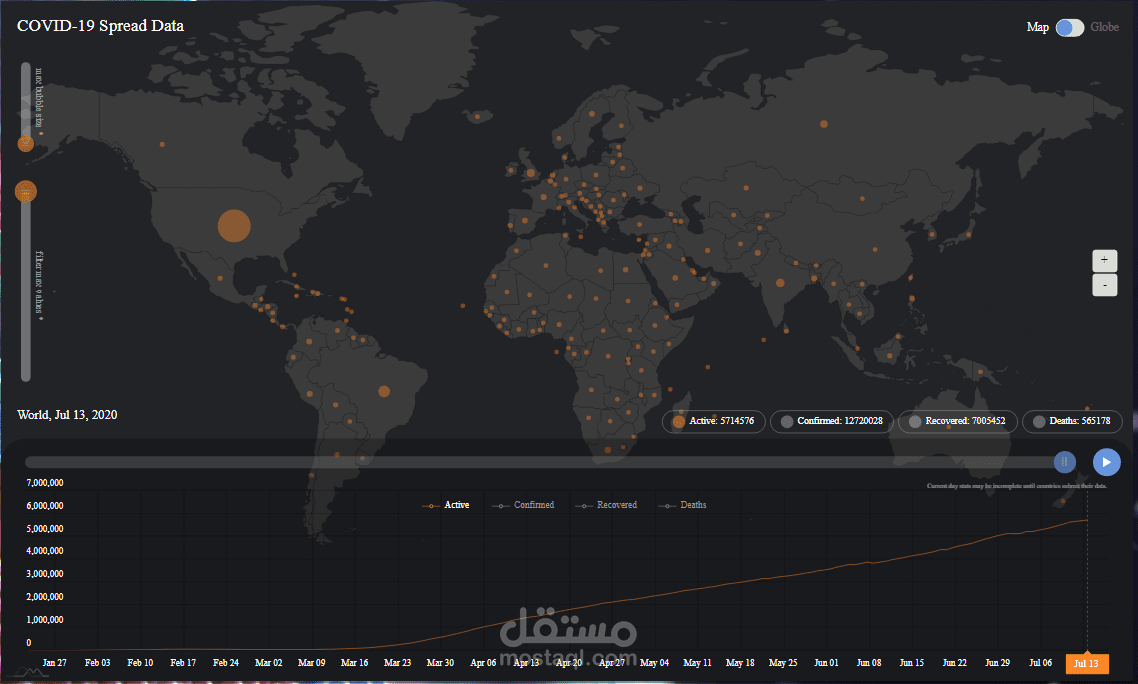Click the Mar 23 axis date label

pyautogui.click(x=397, y=663)
